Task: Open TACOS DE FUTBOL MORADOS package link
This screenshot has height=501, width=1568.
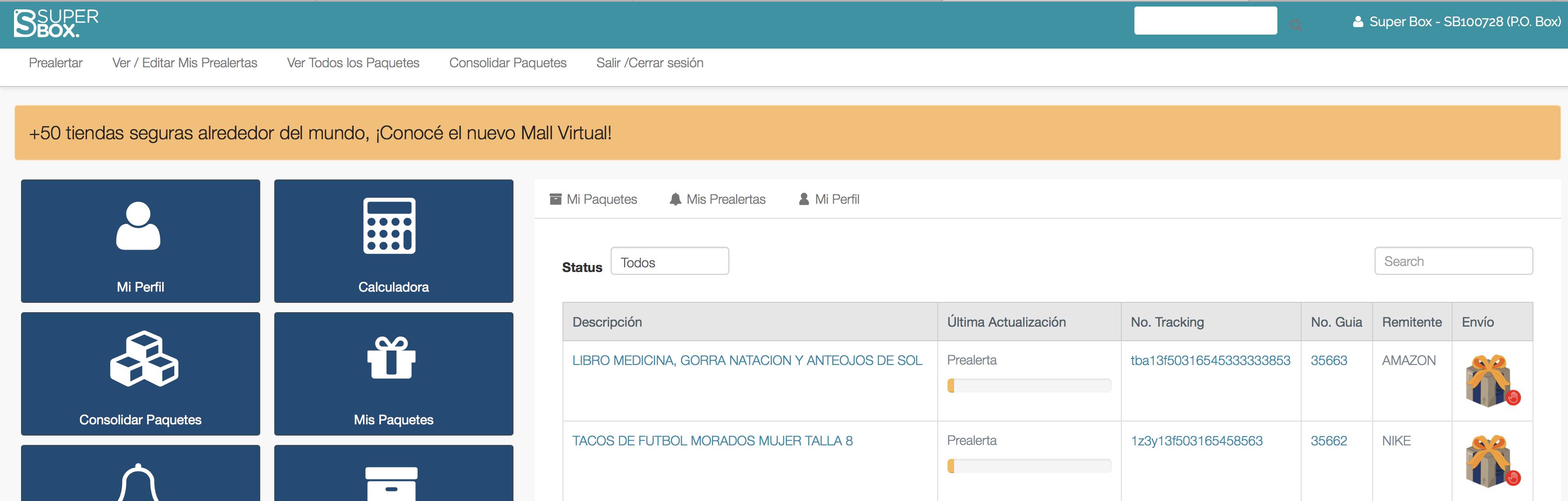Action: 712,441
